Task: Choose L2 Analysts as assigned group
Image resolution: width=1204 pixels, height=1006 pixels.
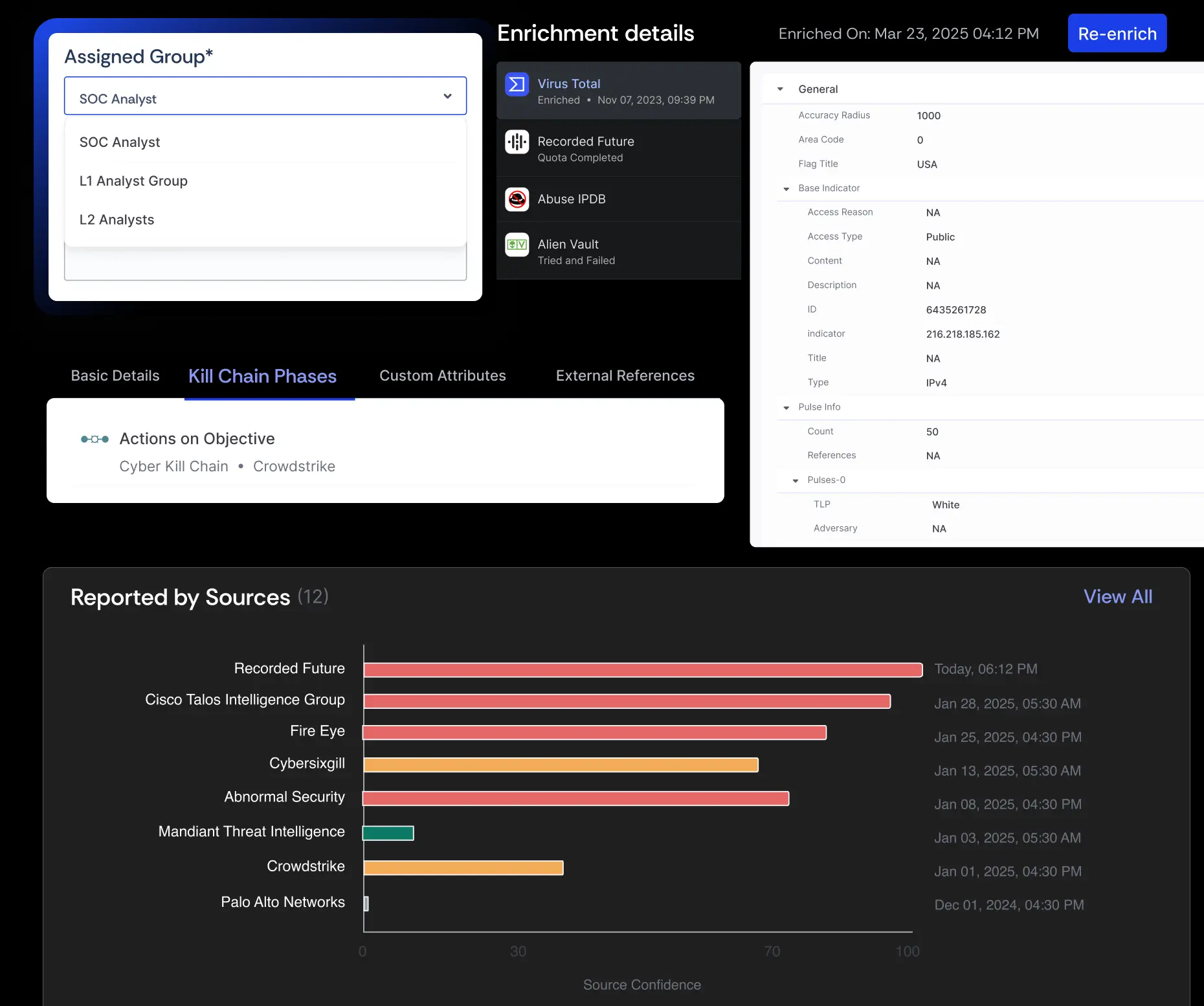Action: (x=117, y=219)
